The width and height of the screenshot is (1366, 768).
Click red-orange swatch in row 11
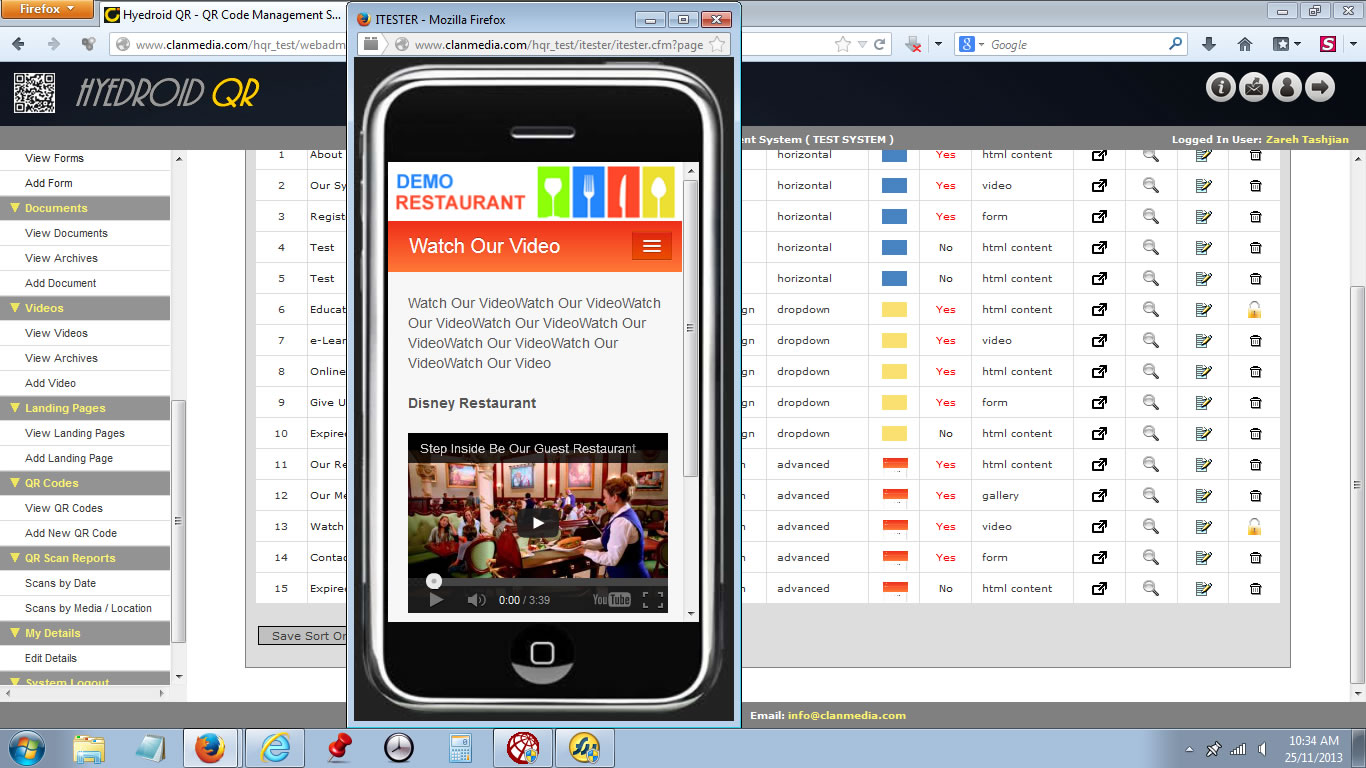tap(894, 464)
